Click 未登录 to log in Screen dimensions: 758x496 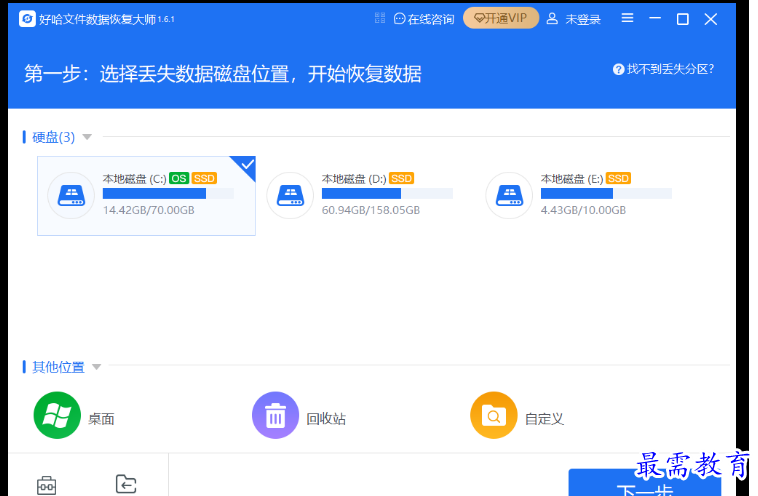[x=573, y=19]
